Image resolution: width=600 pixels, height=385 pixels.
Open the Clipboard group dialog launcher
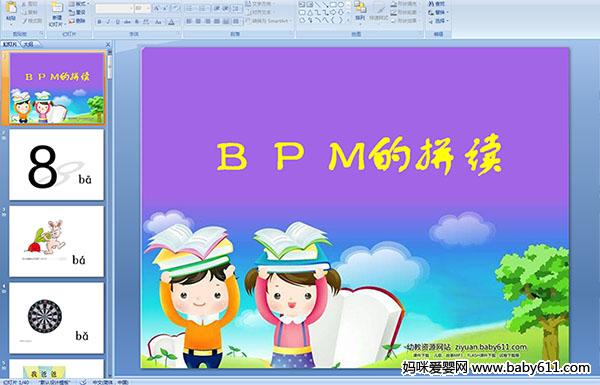[x=41, y=34]
